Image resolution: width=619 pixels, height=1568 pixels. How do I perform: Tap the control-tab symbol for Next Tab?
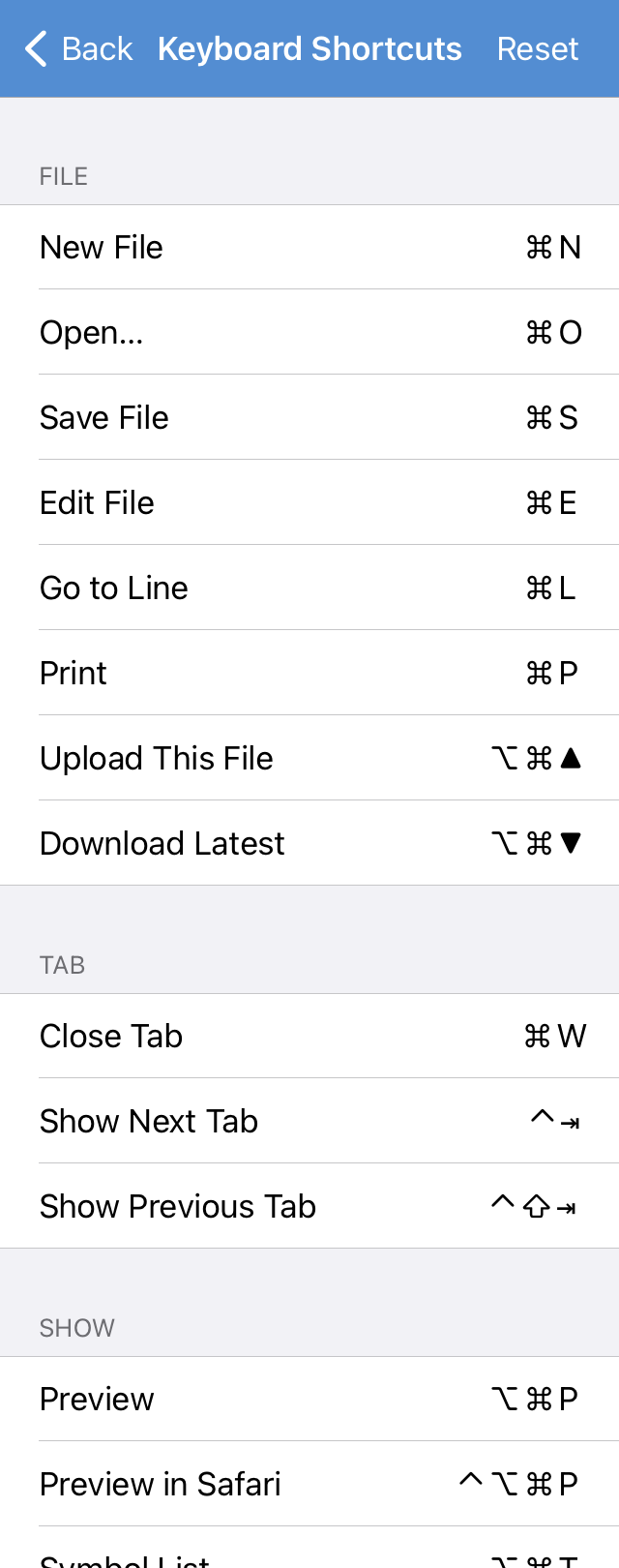coord(555,1121)
